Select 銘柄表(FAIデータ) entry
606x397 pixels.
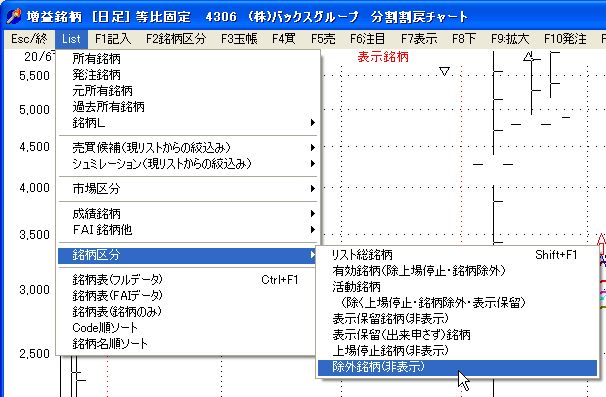coord(187,296)
